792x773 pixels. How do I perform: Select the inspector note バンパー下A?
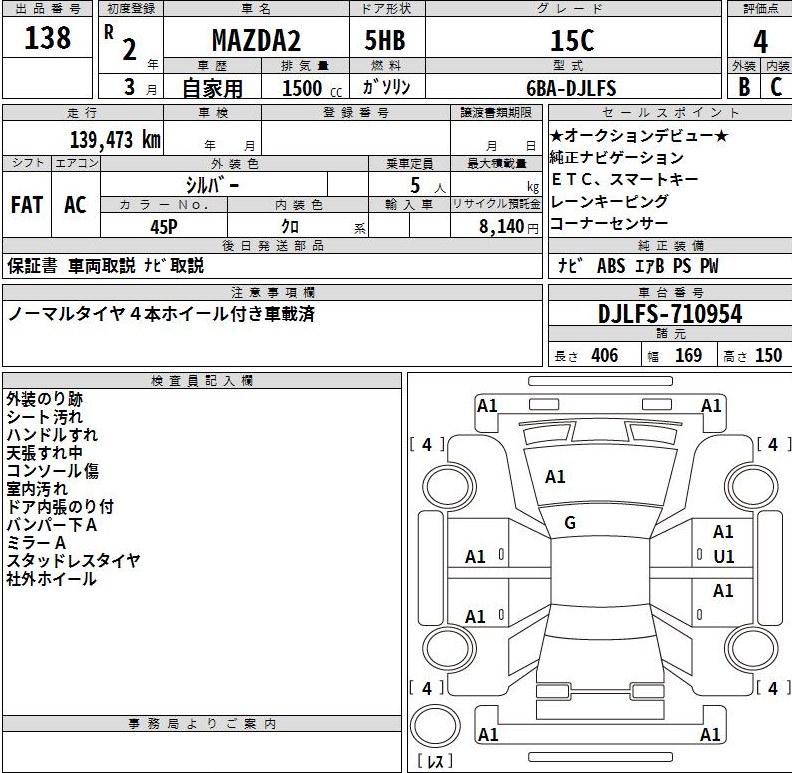(52, 525)
